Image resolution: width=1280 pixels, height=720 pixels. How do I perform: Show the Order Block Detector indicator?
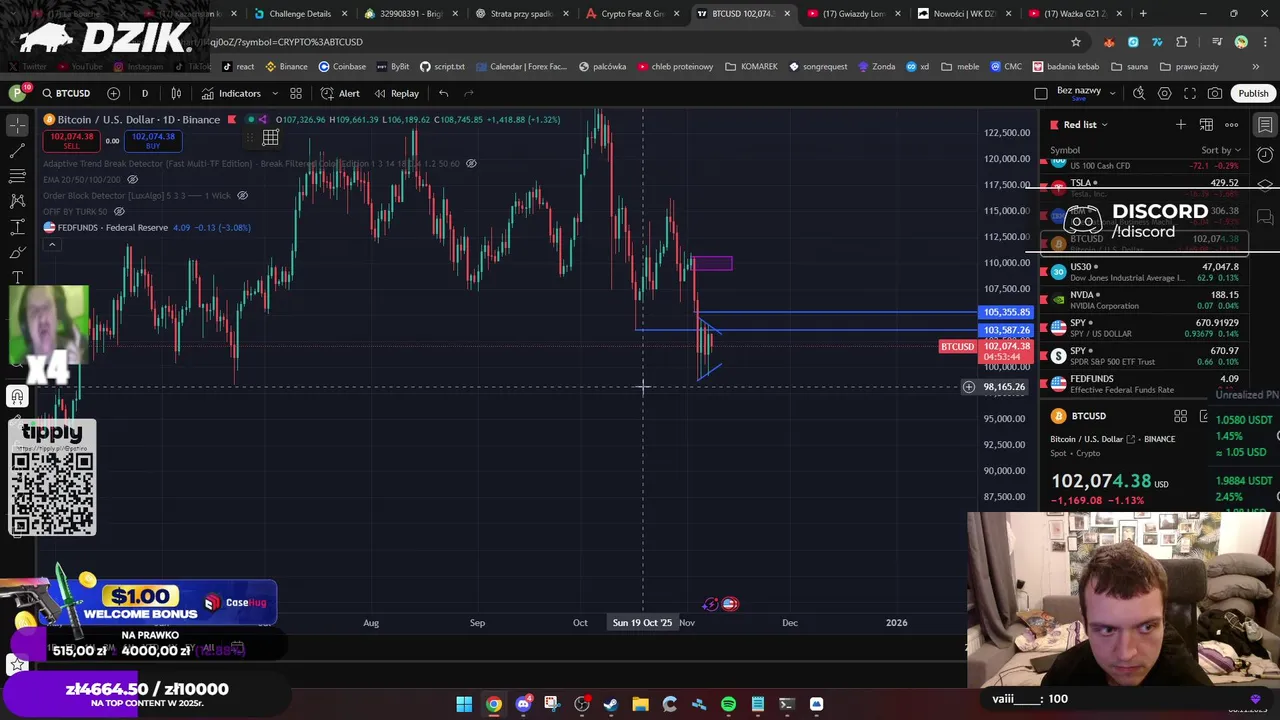pyautogui.click(x=242, y=195)
